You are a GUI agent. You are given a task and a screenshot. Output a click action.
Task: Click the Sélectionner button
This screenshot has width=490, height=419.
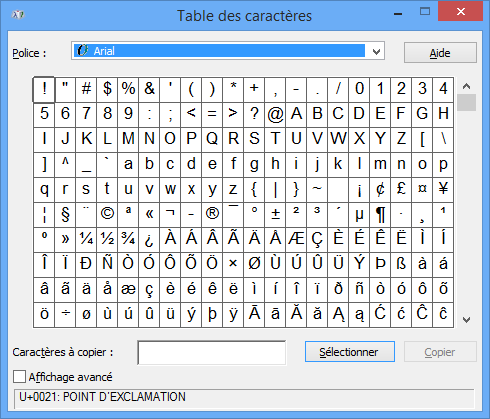(349, 352)
